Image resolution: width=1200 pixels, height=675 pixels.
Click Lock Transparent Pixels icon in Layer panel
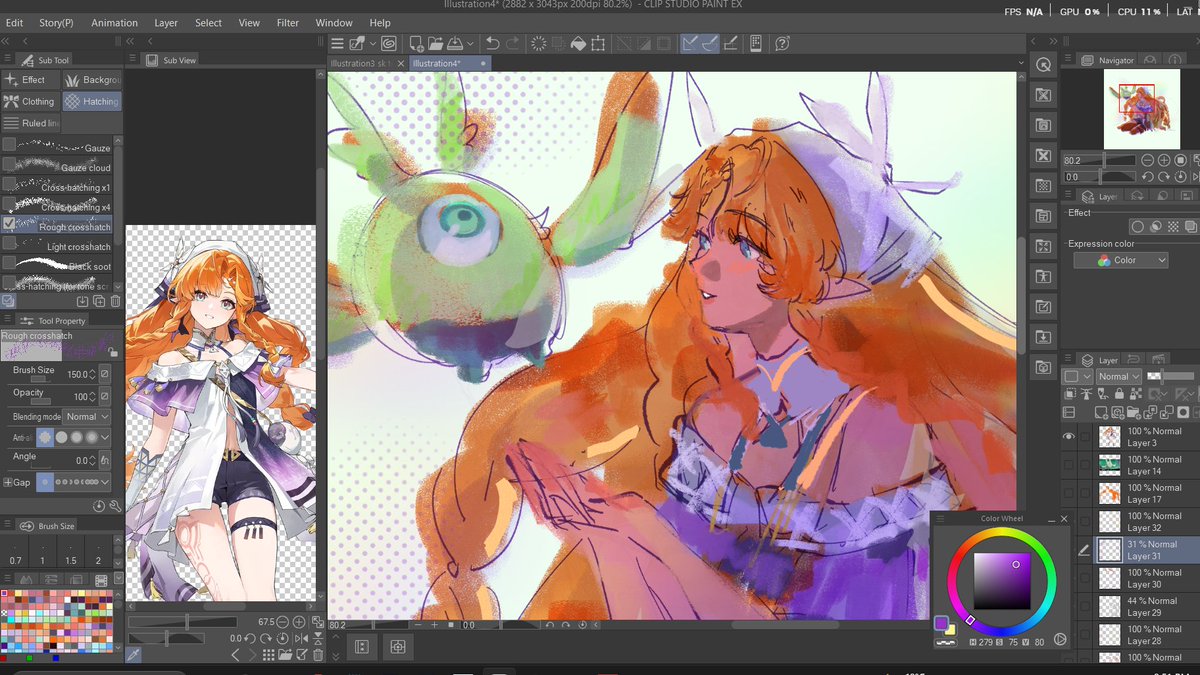pos(1135,394)
